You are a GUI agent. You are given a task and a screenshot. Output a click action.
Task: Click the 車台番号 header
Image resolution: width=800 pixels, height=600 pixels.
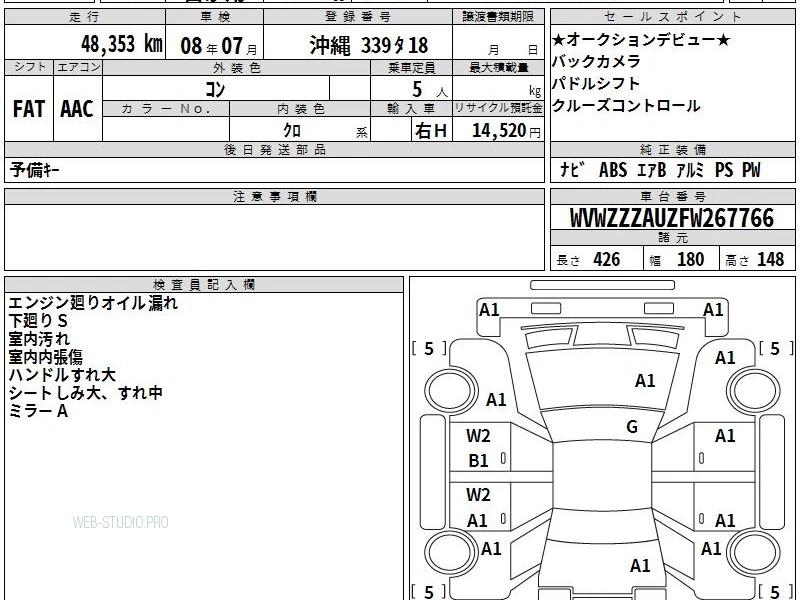(x=672, y=196)
